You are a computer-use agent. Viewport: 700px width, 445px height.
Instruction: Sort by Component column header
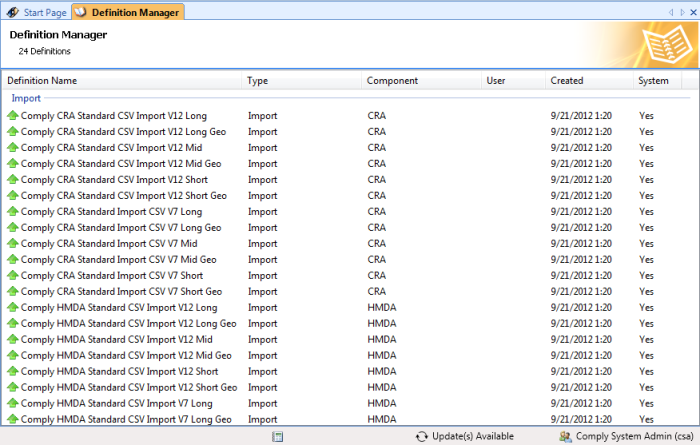pos(421,81)
